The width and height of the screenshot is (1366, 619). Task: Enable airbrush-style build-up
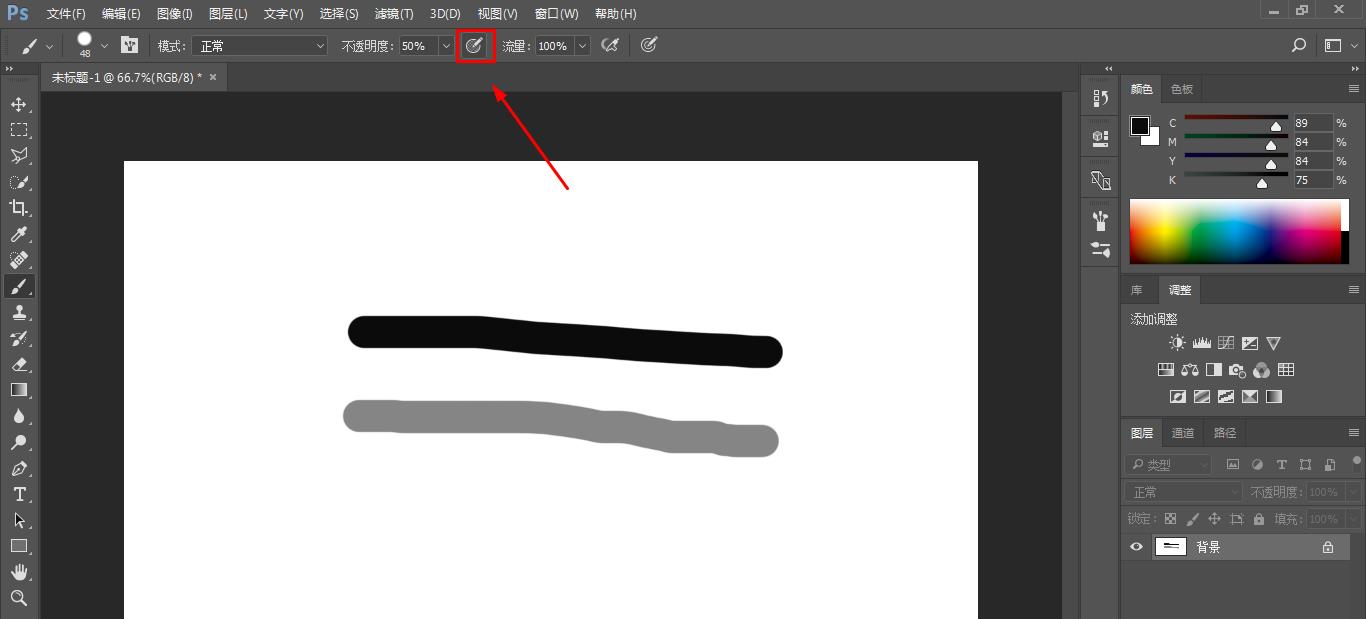(x=610, y=45)
